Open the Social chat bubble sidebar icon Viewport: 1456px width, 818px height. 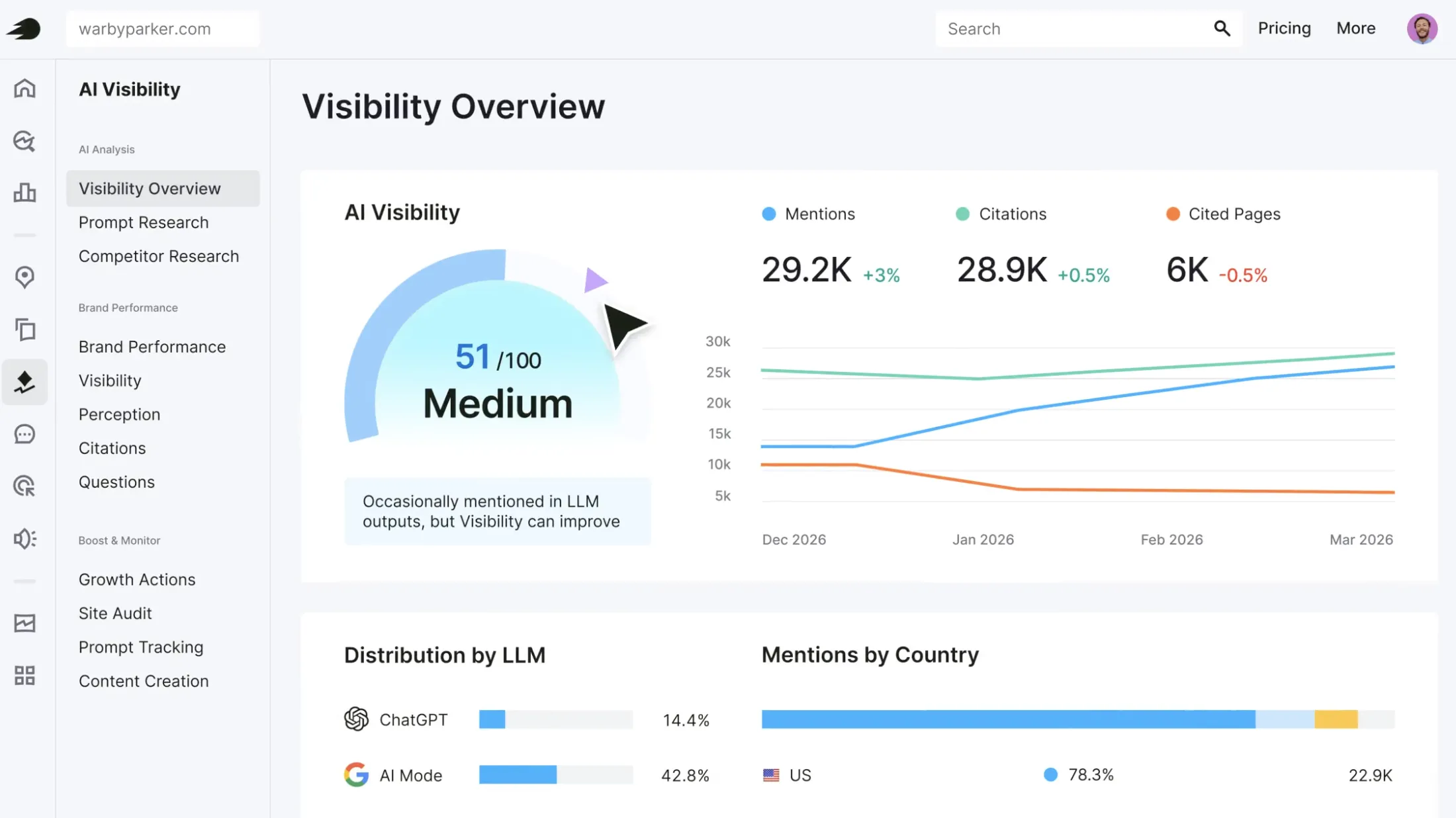pyautogui.click(x=24, y=434)
